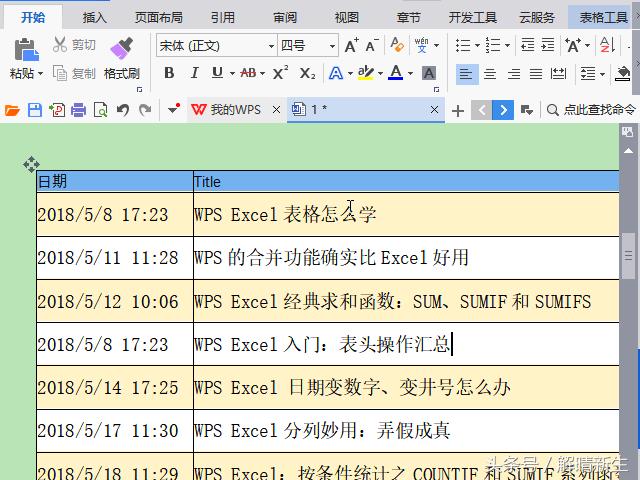Click the vertical scrollbar thumb

click(x=629, y=256)
